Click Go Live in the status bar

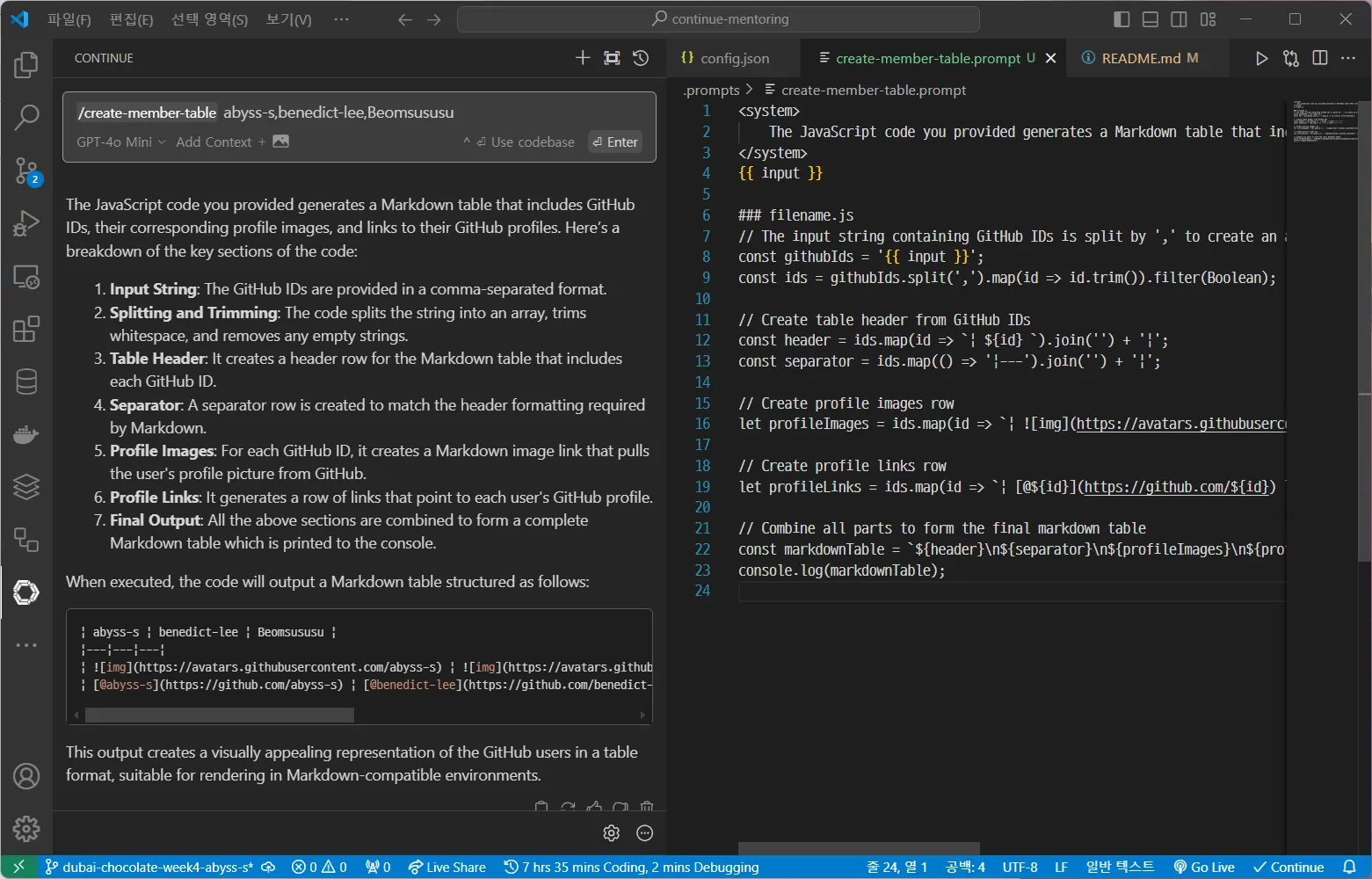pyautogui.click(x=1204, y=867)
